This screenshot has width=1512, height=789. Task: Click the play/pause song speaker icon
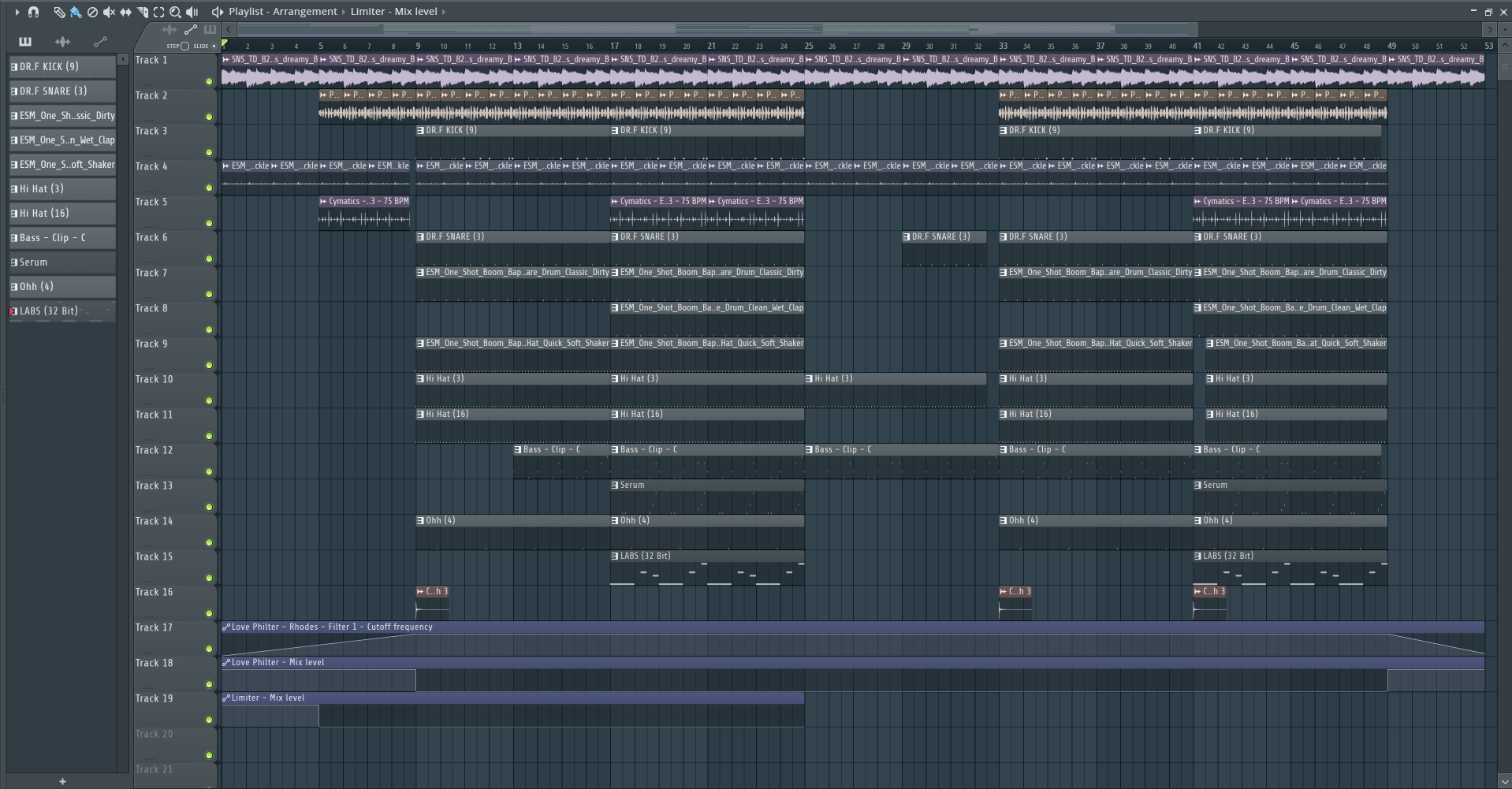tap(217, 12)
